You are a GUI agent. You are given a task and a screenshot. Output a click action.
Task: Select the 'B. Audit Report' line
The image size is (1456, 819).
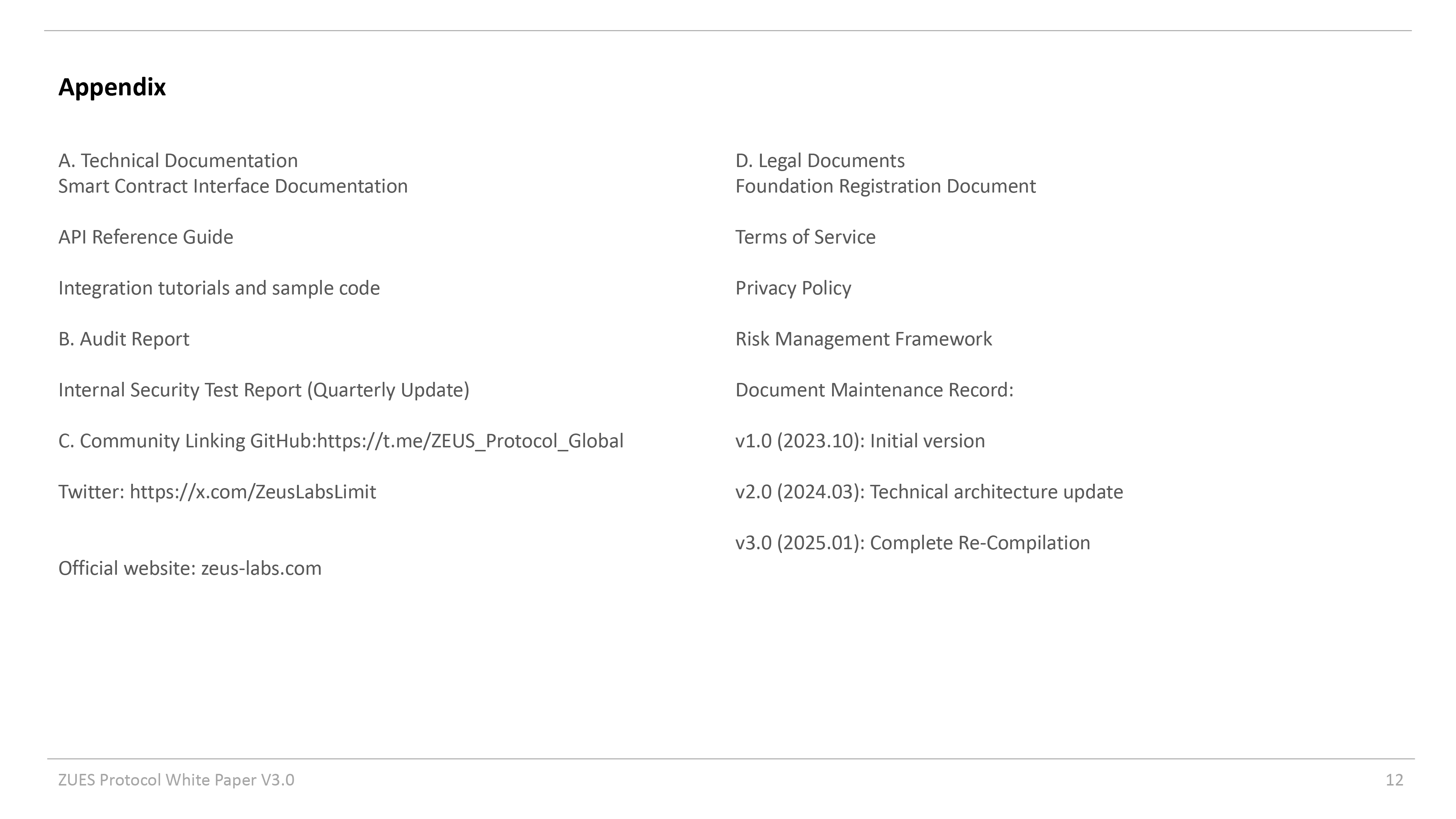click(x=124, y=339)
